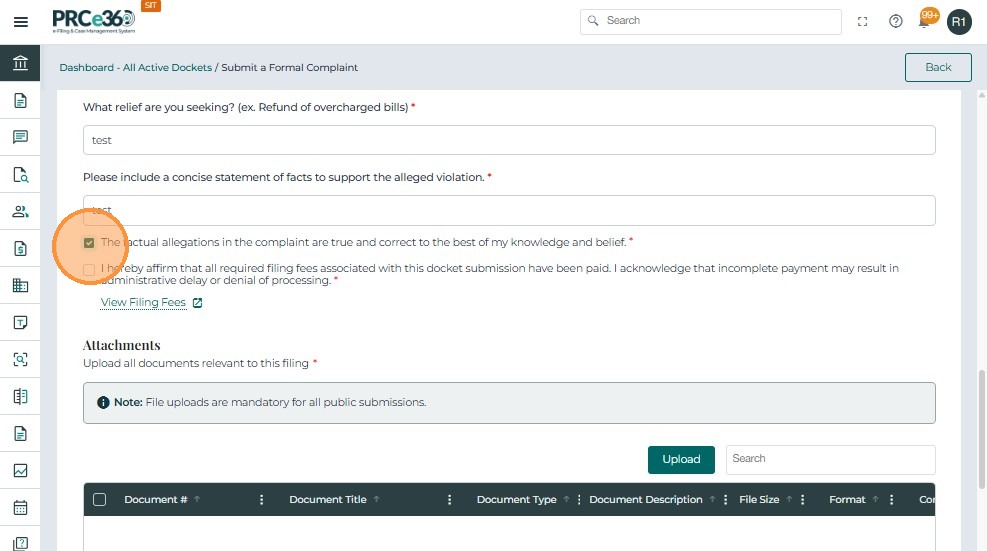This screenshot has width=987, height=551.
Task: Toggle fullscreen mode icon
Action: click(863, 21)
